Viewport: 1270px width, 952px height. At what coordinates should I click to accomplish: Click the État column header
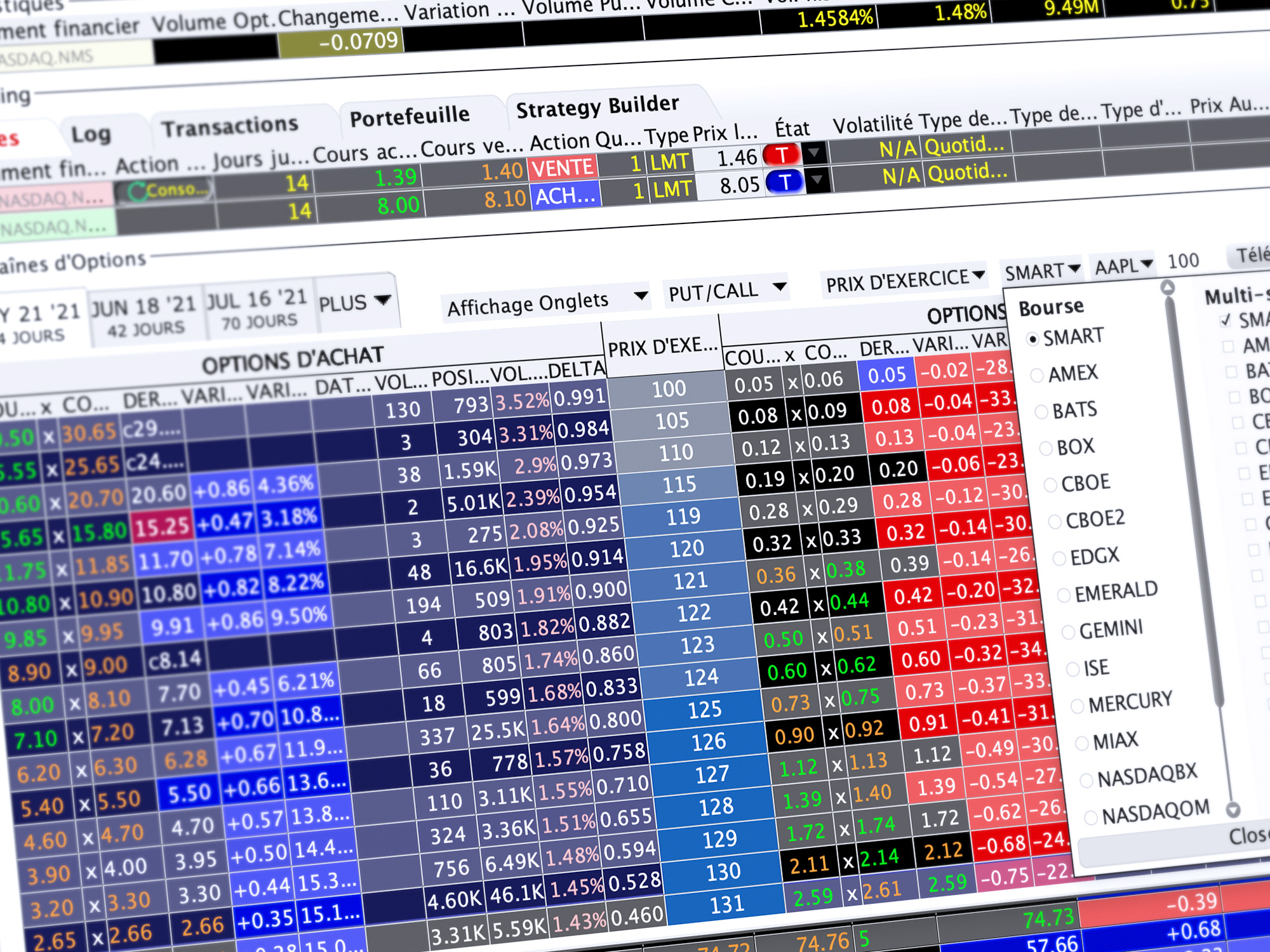click(792, 129)
